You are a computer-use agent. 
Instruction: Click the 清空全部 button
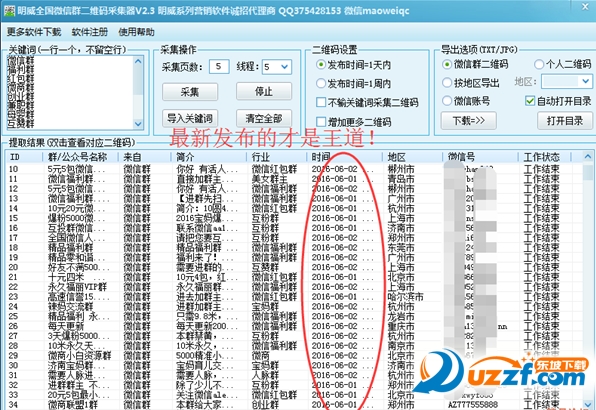264,118
